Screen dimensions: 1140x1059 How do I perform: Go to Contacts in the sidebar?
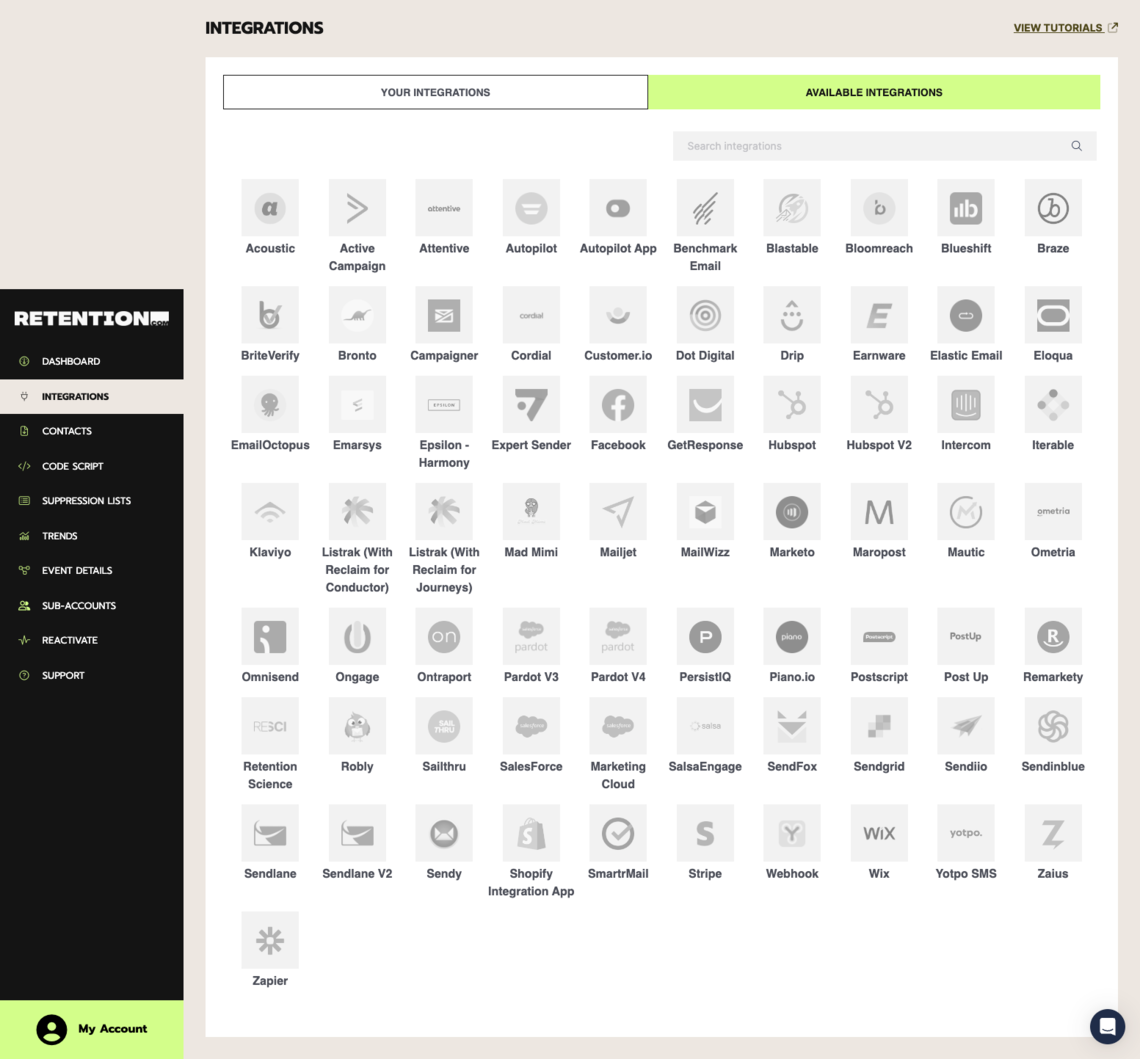click(92, 431)
